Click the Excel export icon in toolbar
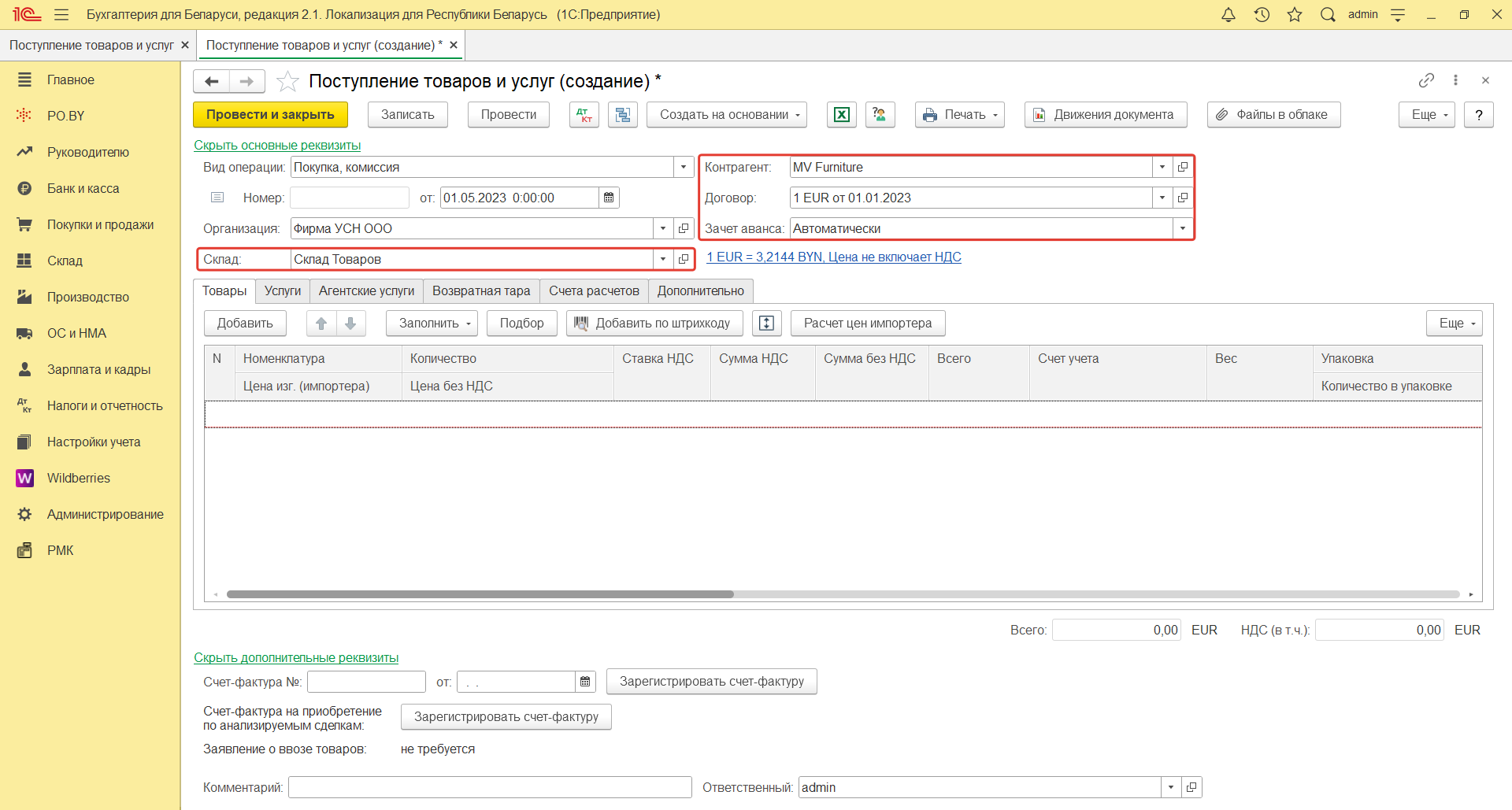Screen dimensions: 1512x810 (841, 115)
